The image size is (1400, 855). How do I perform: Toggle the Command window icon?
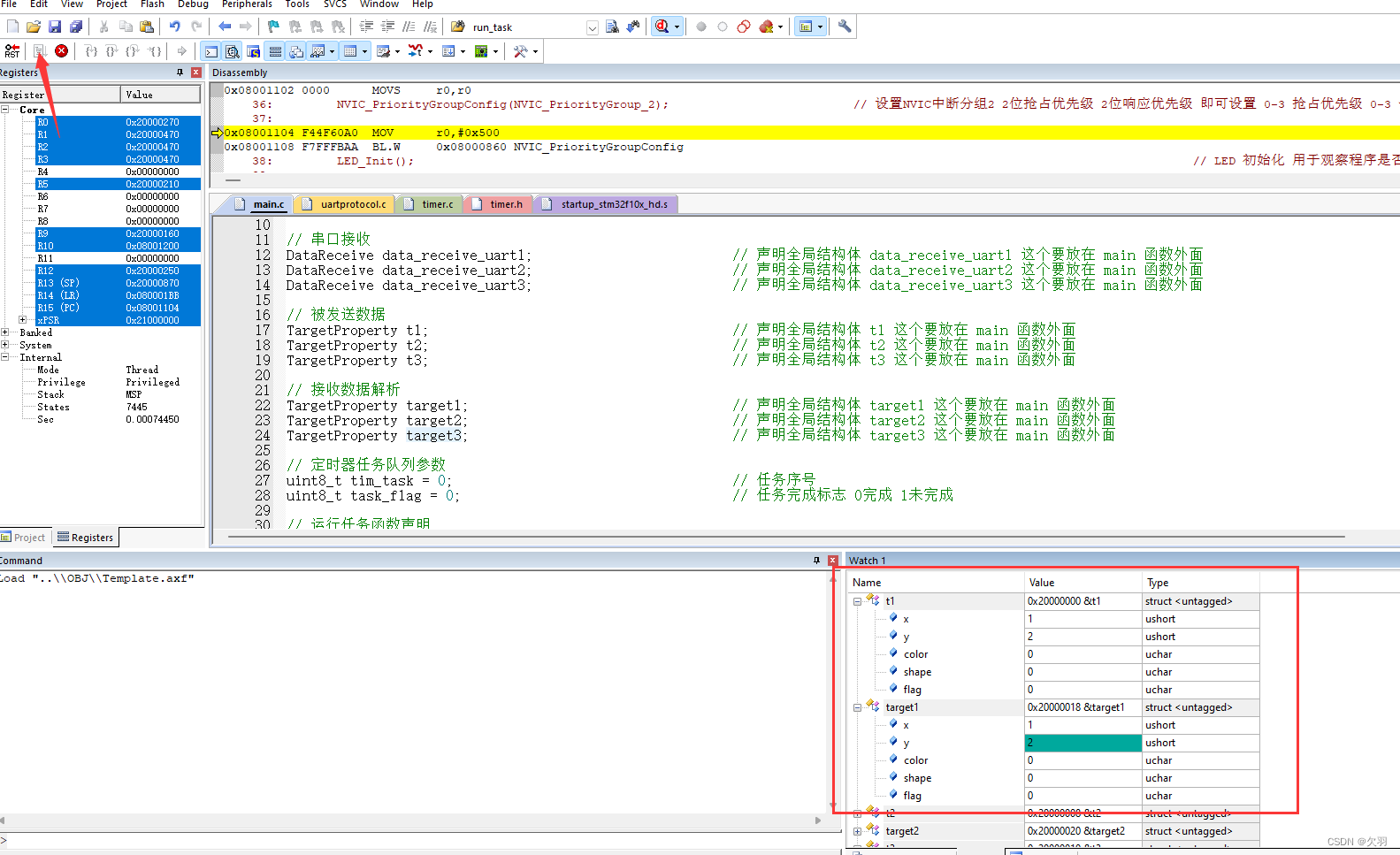210,51
